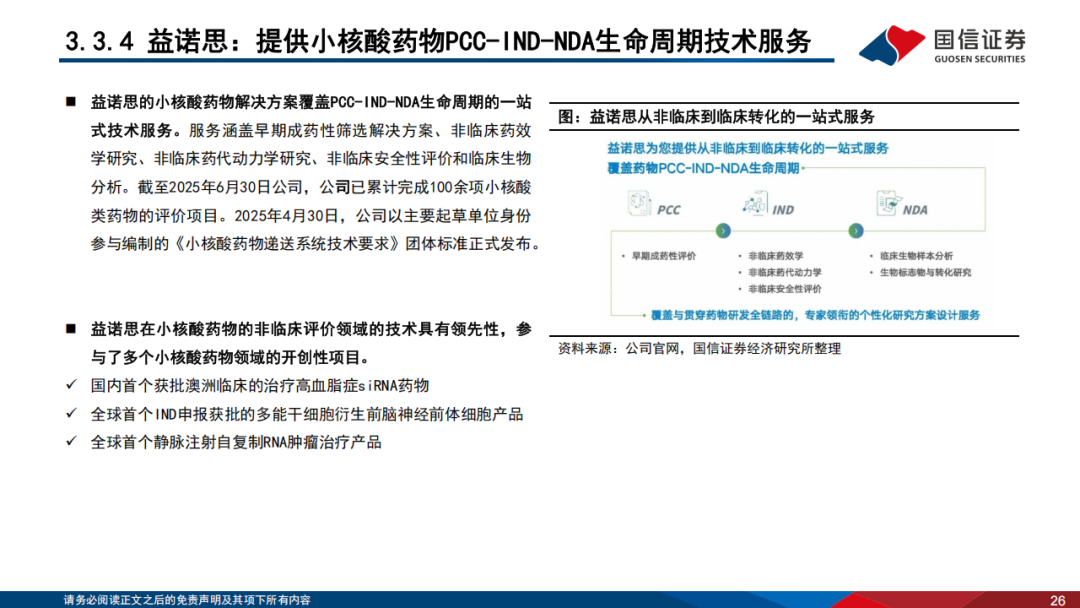Click the footer disclaimer 请务必阅读正文之后的免责声明

[x=187, y=600]
